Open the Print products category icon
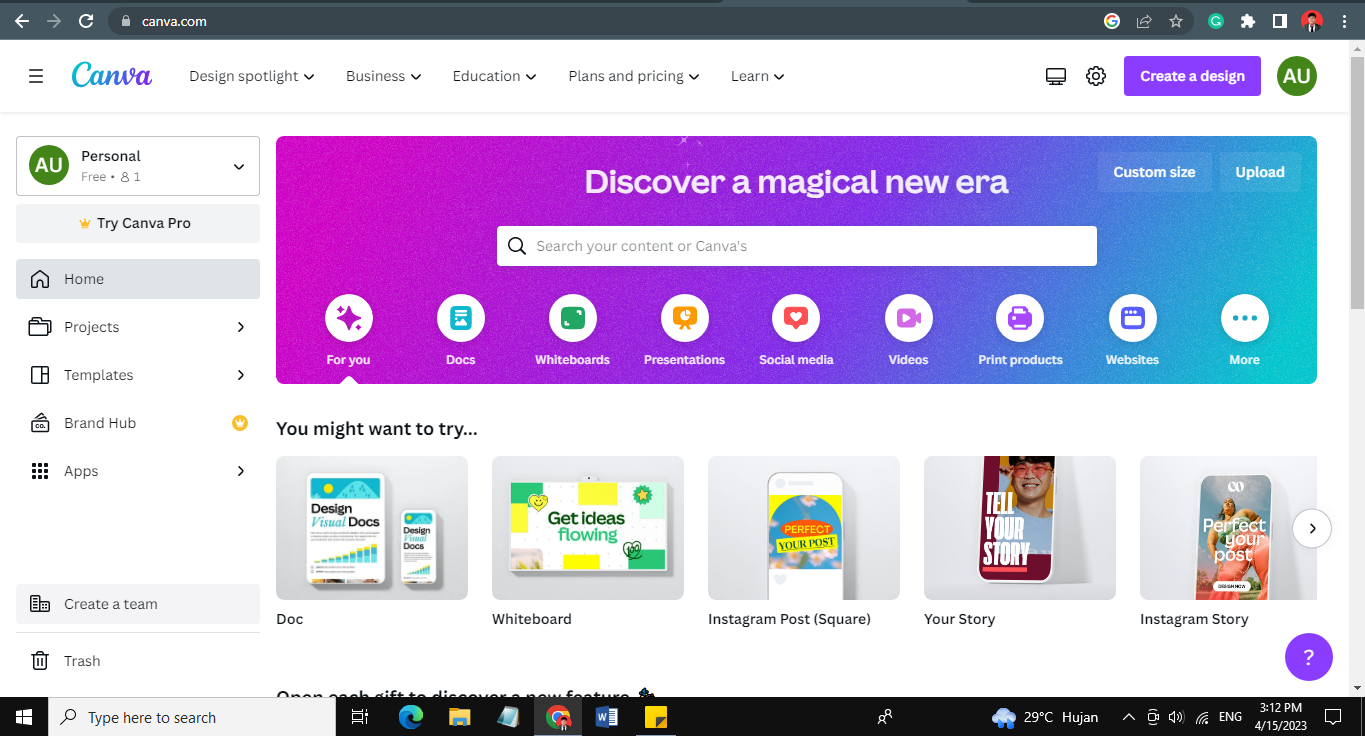Screen dimensions: 1365x736 1019,317
